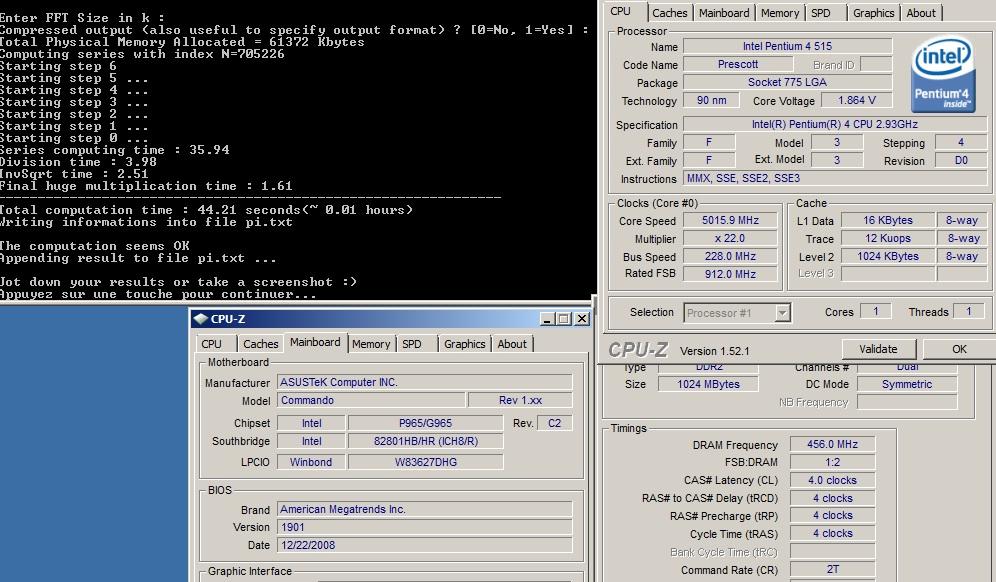Click the empty Bank Cycle Time (tRC) field
The image size is (996, 582).
click(x=833, y=552)
